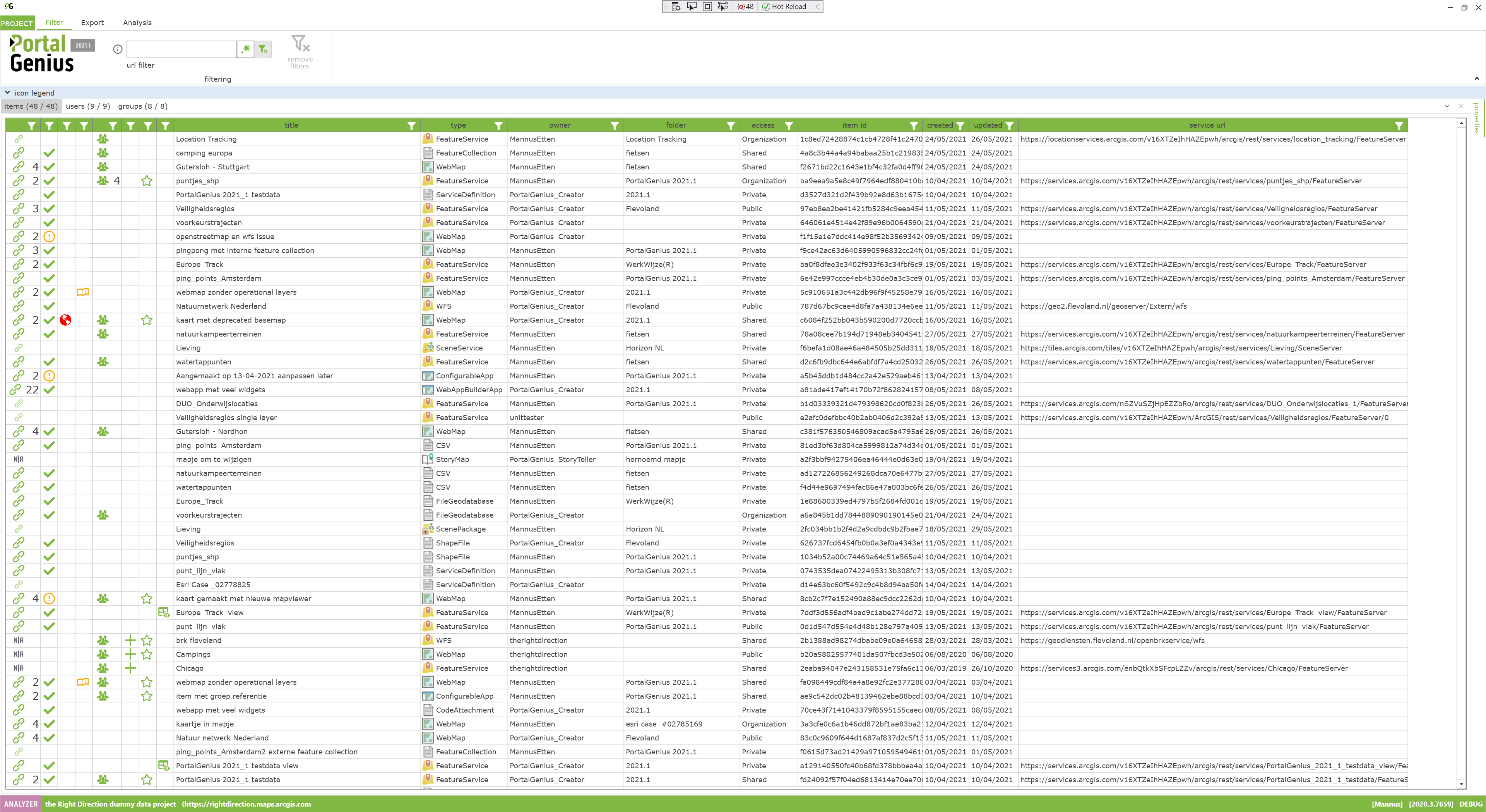Select the 'Esri Case _02778825' title cell
1486x812 pixels.
point(297,585)
